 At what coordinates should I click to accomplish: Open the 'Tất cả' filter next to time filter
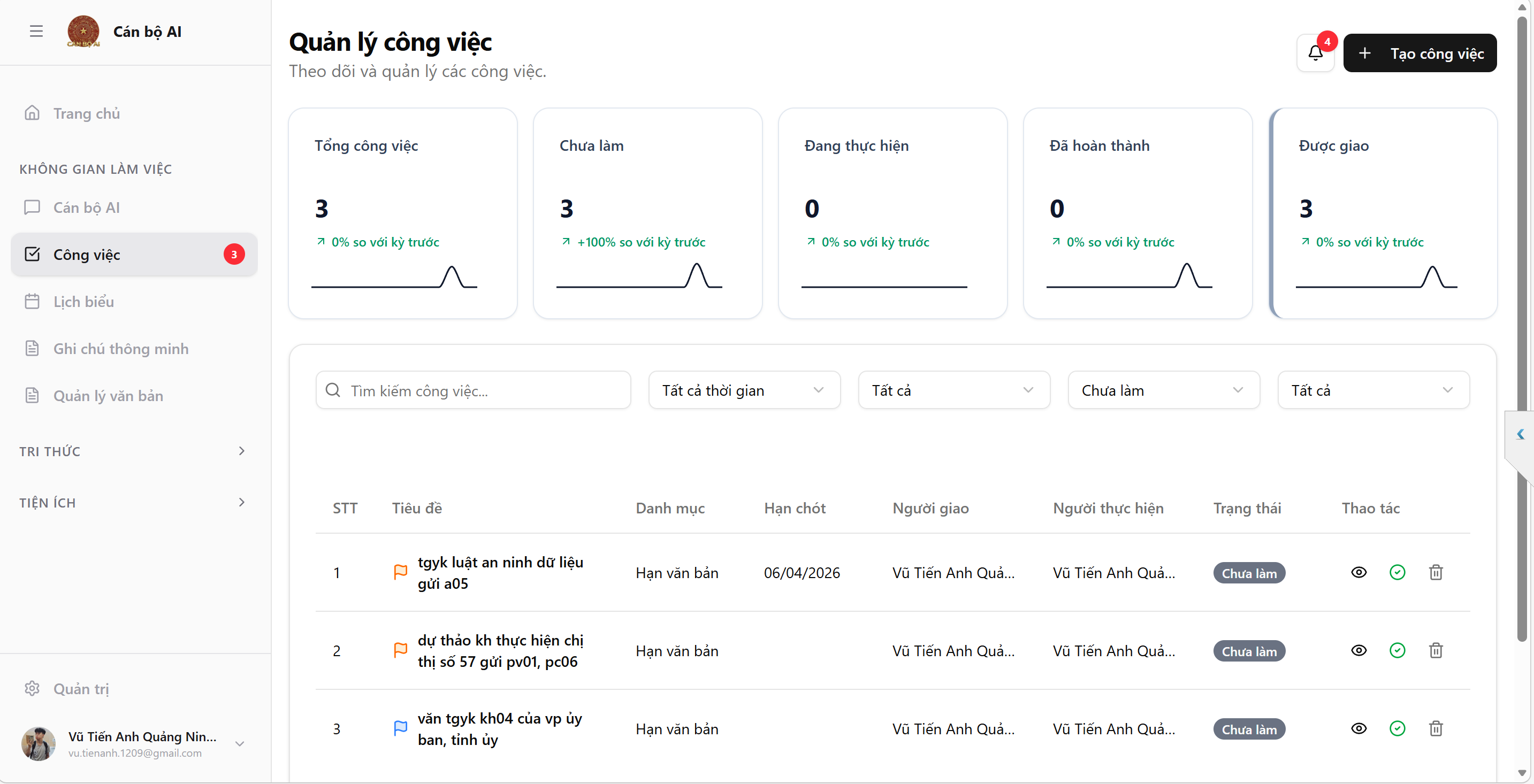pos(954,390)
